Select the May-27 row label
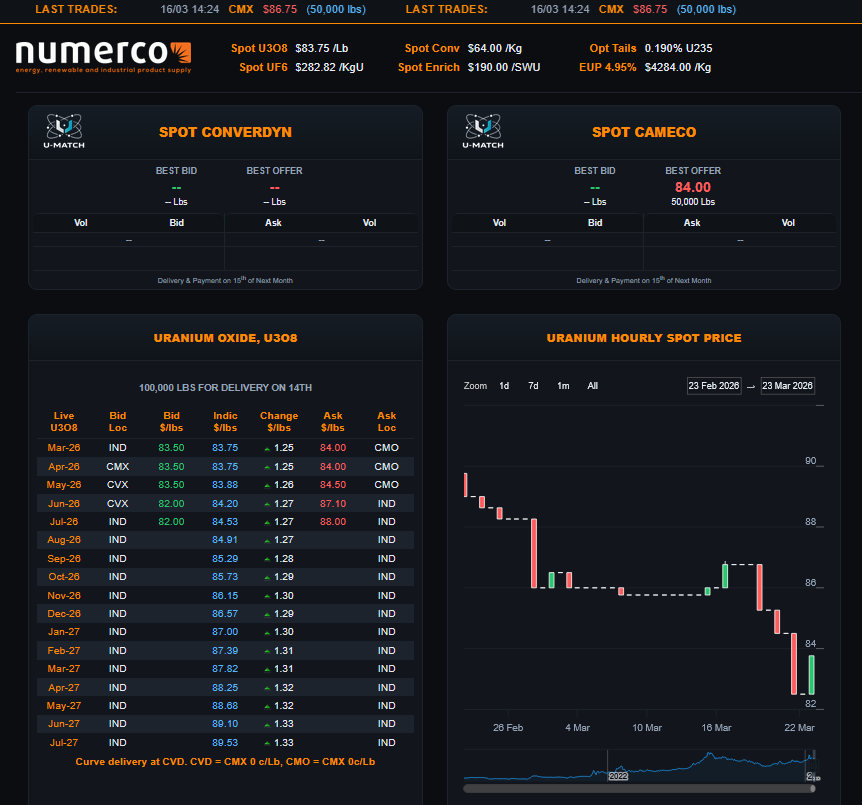 (64, 705)
